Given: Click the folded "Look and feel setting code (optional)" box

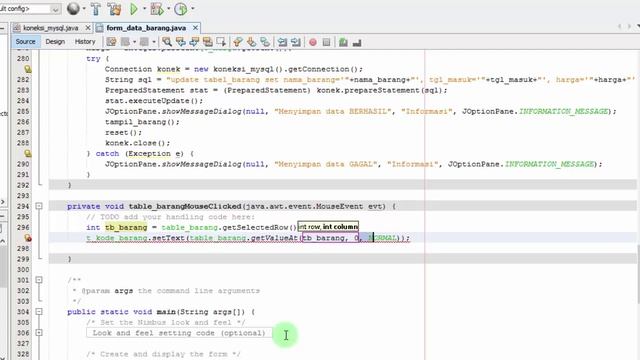Looking at the screenshot, I should click(179, 333).
